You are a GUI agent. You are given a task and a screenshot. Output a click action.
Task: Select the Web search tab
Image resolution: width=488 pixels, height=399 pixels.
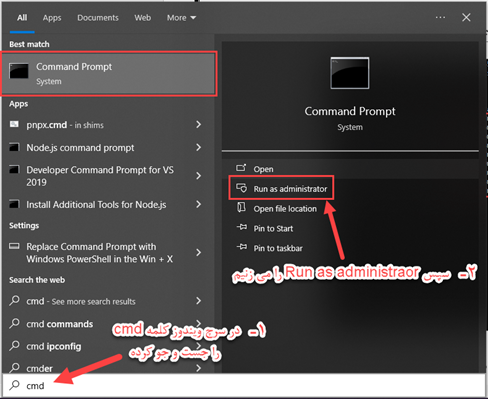click(142, 18)
